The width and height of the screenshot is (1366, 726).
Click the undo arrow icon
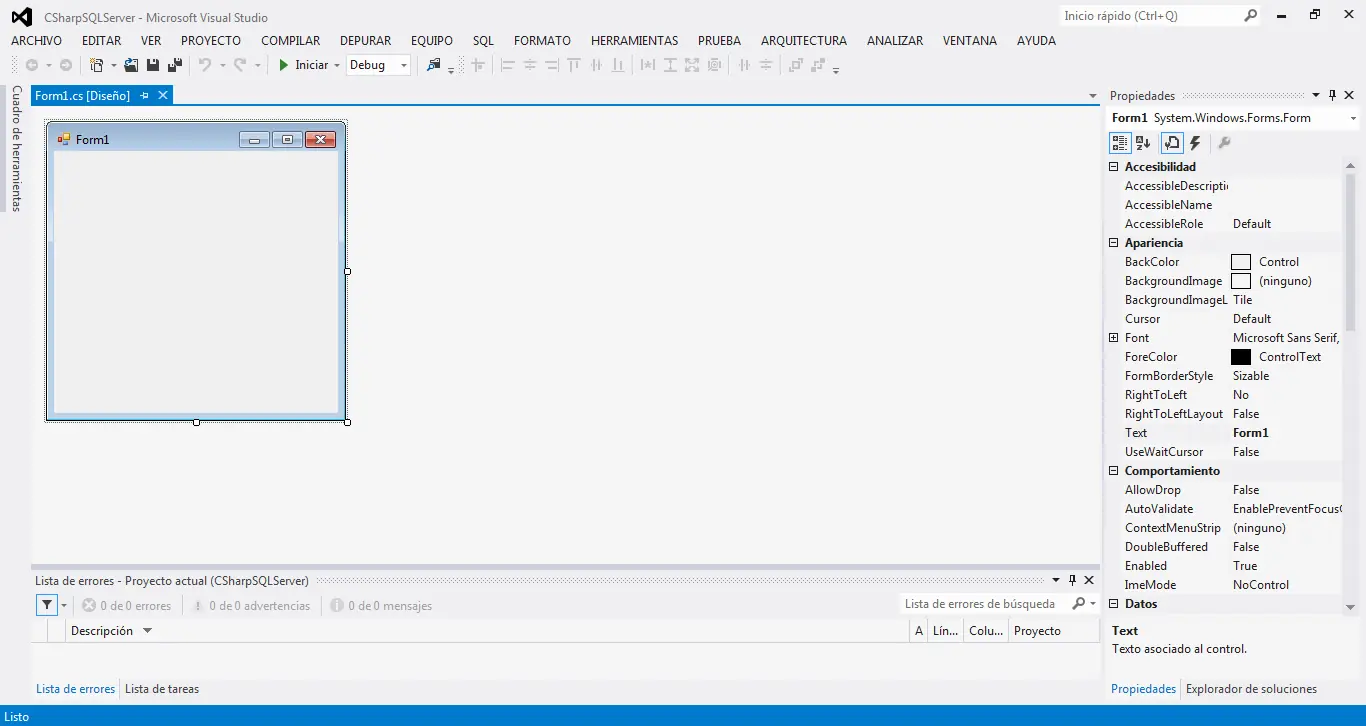coord(204,65)
